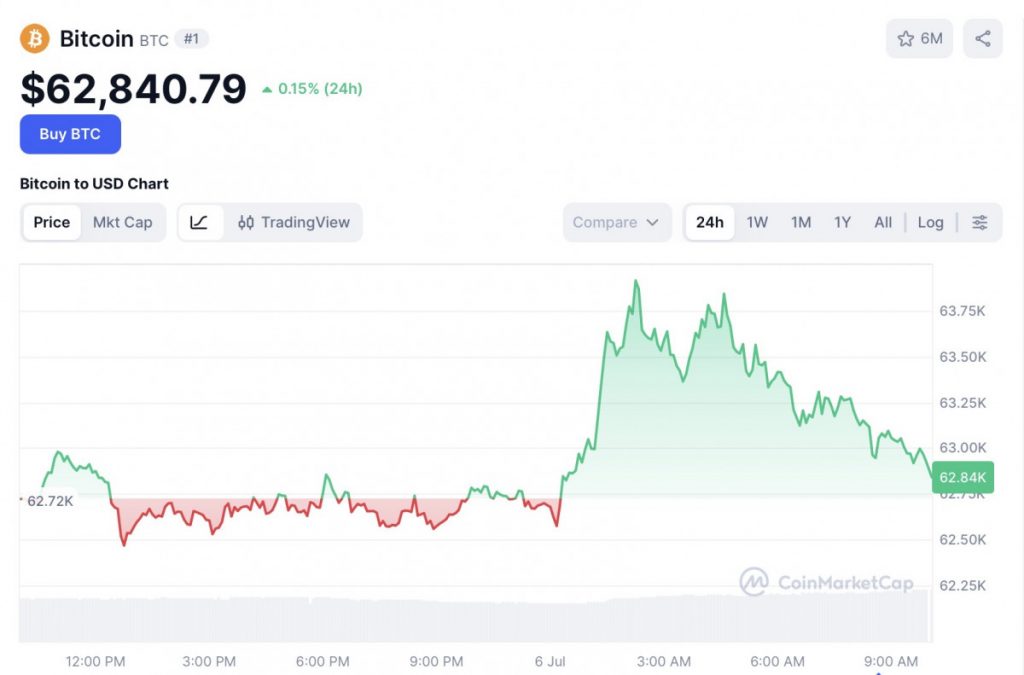Click the 63.75K axis label
Viewport: 1024px width, 675px height.
[962, 311]
